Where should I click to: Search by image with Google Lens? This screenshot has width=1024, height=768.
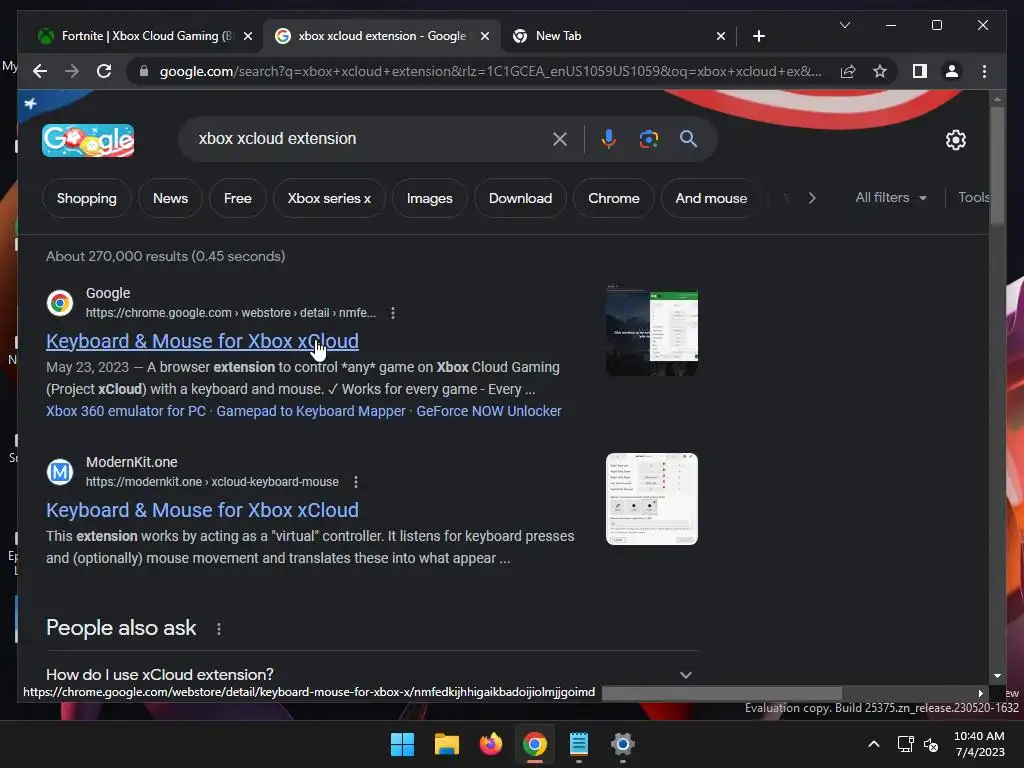click(x=648, y=138)
